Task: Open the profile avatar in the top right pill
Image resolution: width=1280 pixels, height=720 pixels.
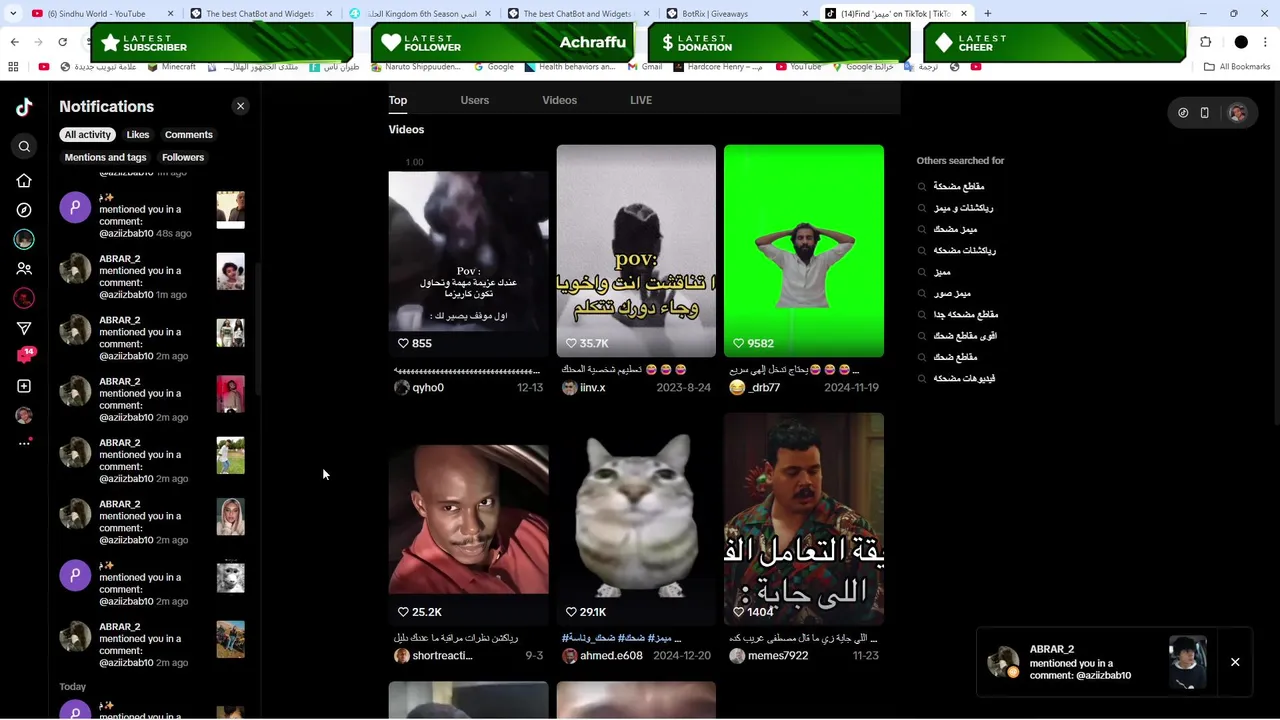Action: (x=1237, y=113)
